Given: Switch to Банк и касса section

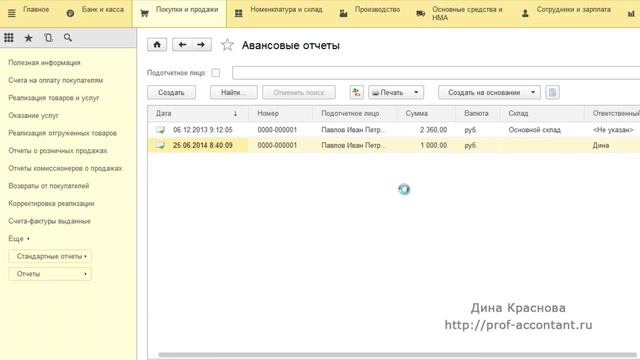Looking at the screenshot, I should [x=102, y=9].
